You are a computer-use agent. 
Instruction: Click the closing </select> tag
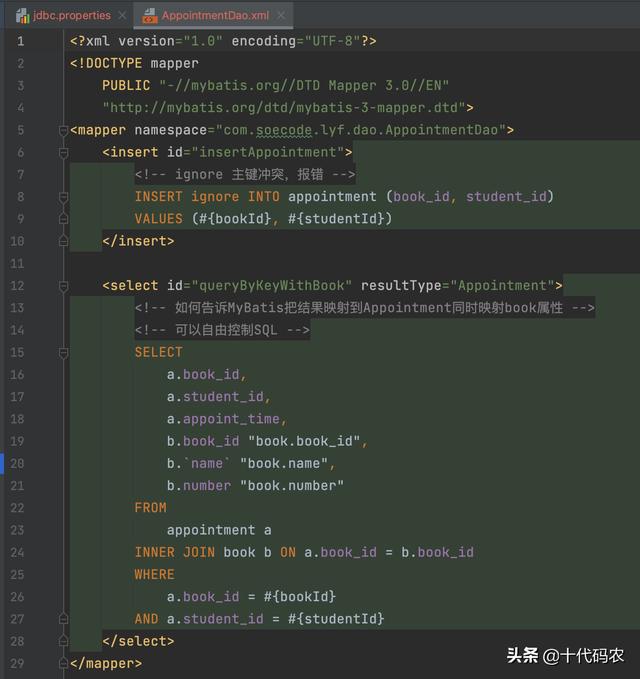138,641
